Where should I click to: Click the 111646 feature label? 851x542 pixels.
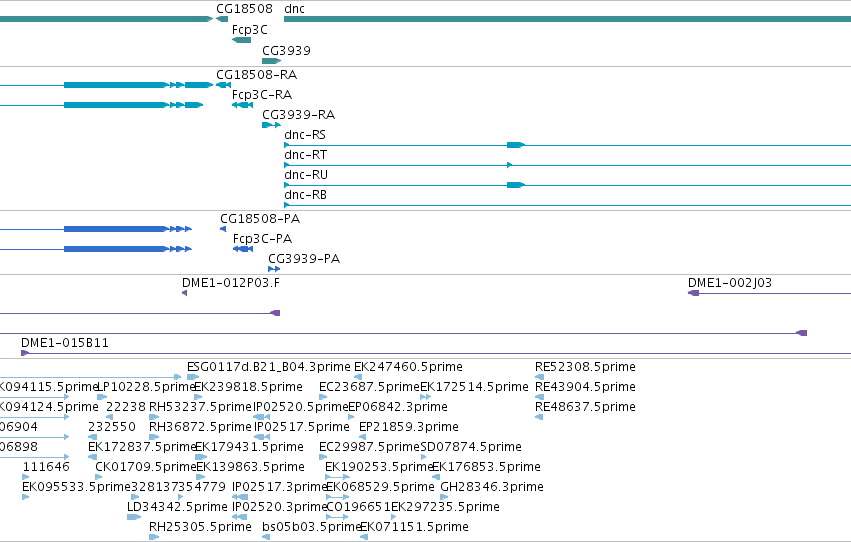coord(46,467)
